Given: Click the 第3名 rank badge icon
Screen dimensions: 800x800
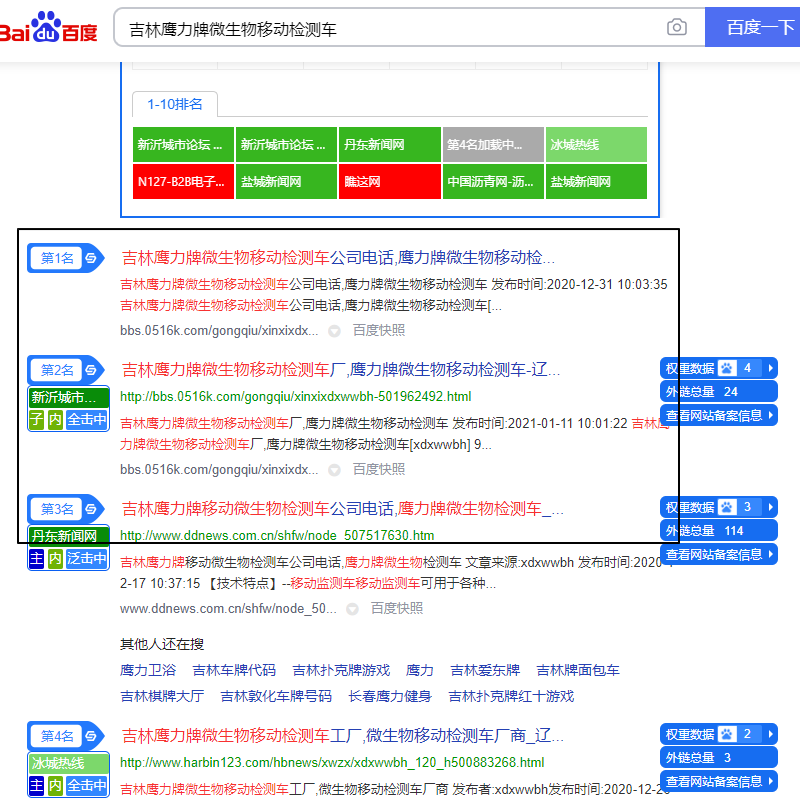Looking at the screenshot, I should point(66,509).
